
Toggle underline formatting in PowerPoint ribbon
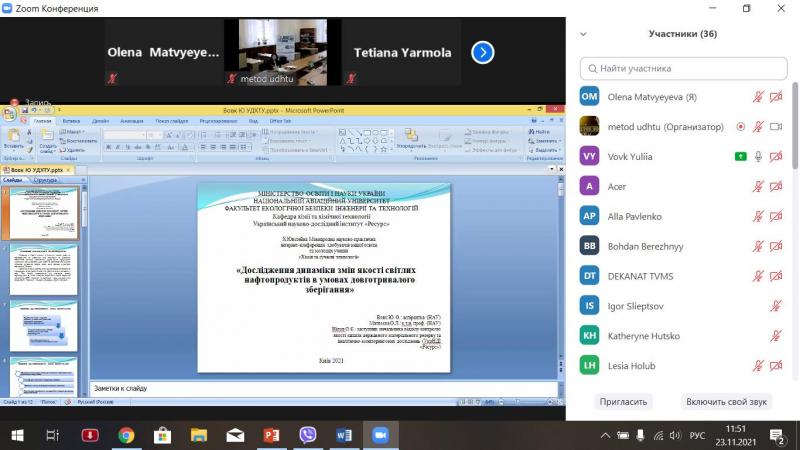(x=128, y=147)
